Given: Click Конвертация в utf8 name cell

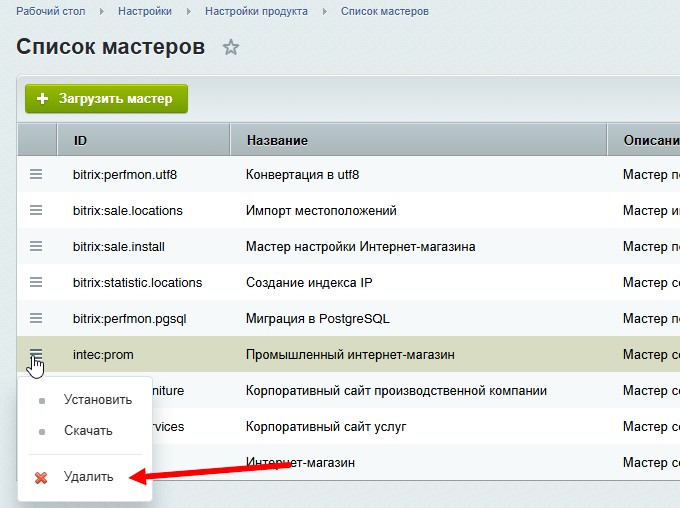Looking at the screenshot, I should click(x=302, y=175).
